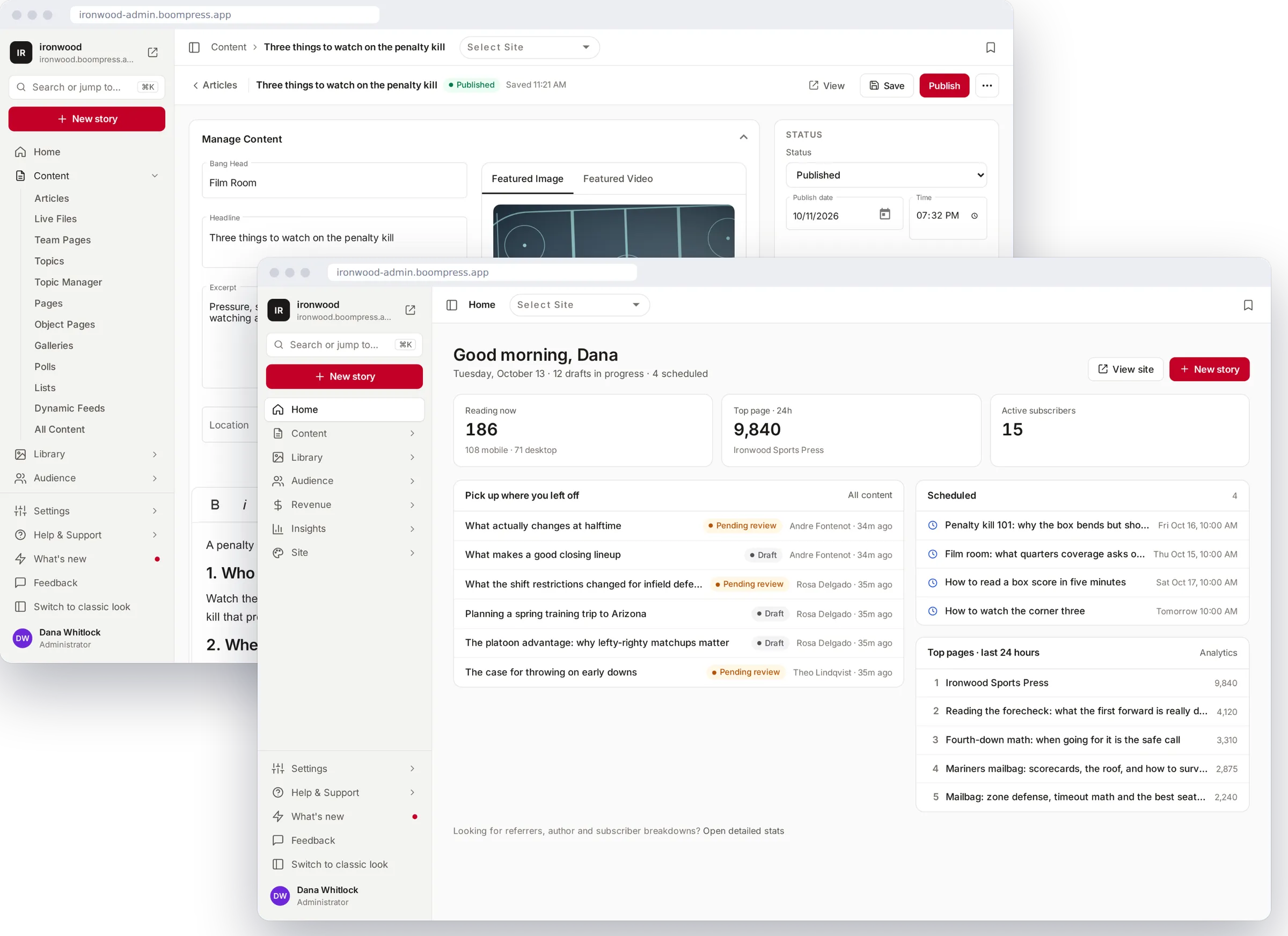Image resolution: width=1288 pixels, height=936 pixels.
Task: Click the Publish button
Action: click(x=944, y=86)
